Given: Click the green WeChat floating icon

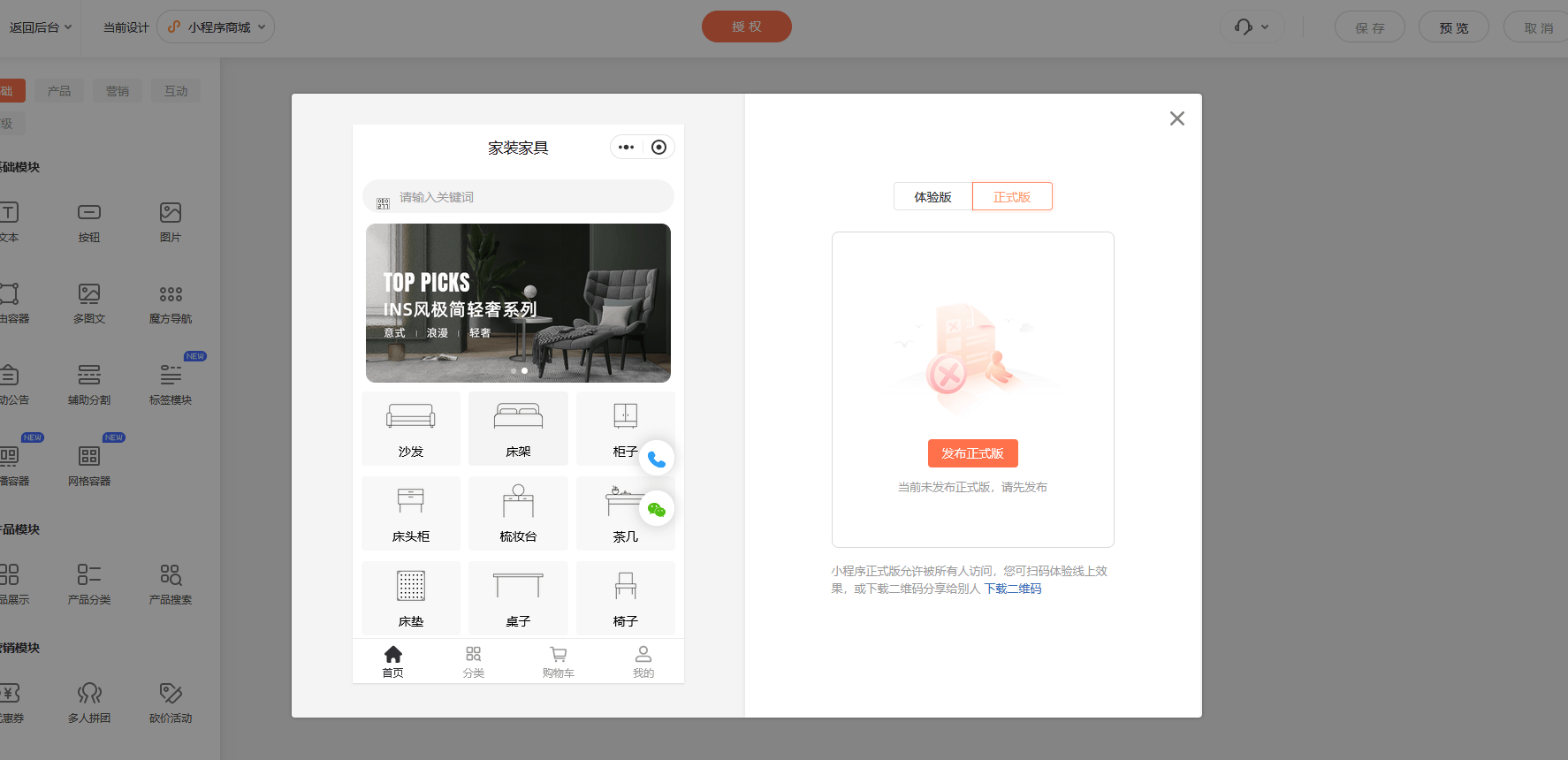Looking at the screenshot, I should (x=656, y=509).
